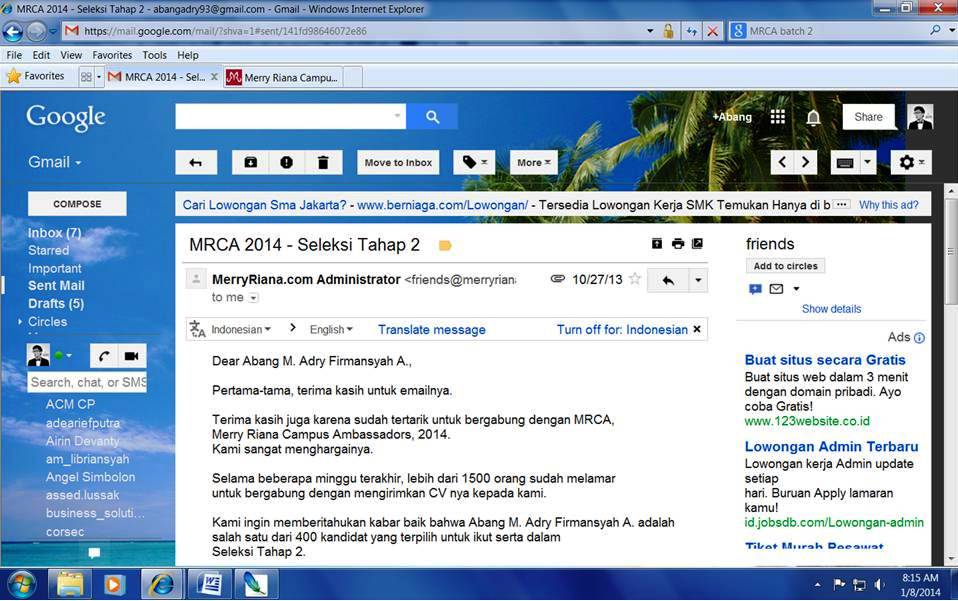
Task: Click the Favorites star button
Action: [x=35, y=76]
